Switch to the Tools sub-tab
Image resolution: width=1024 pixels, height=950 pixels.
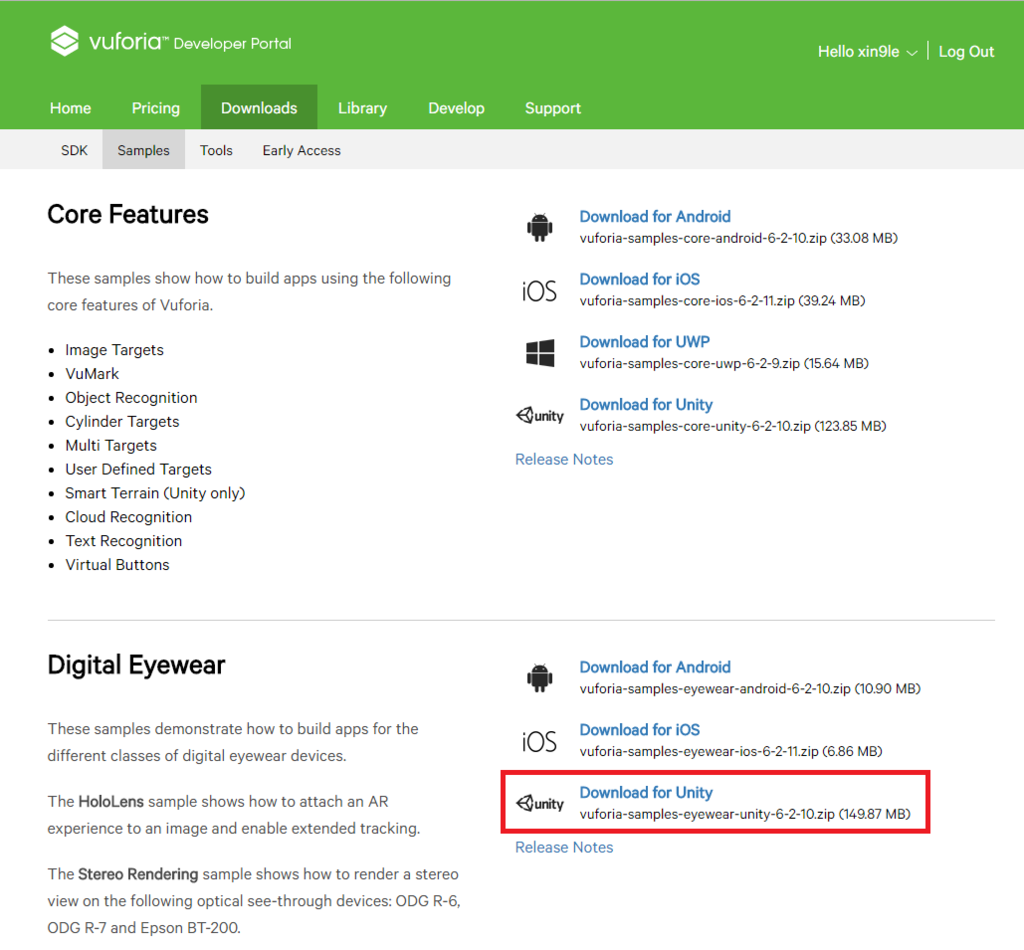(216, 150)
